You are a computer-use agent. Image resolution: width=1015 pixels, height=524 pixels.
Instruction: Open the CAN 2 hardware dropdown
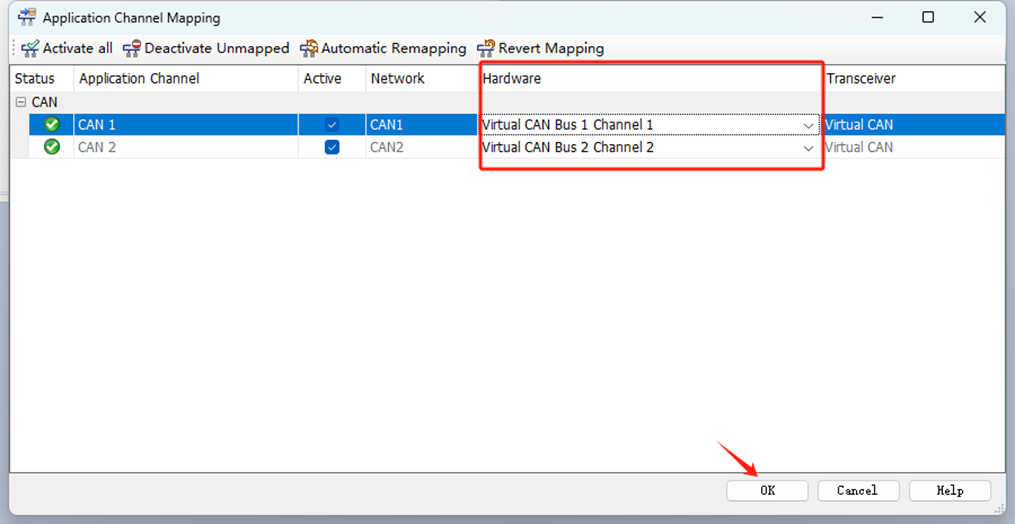[808, 148]
